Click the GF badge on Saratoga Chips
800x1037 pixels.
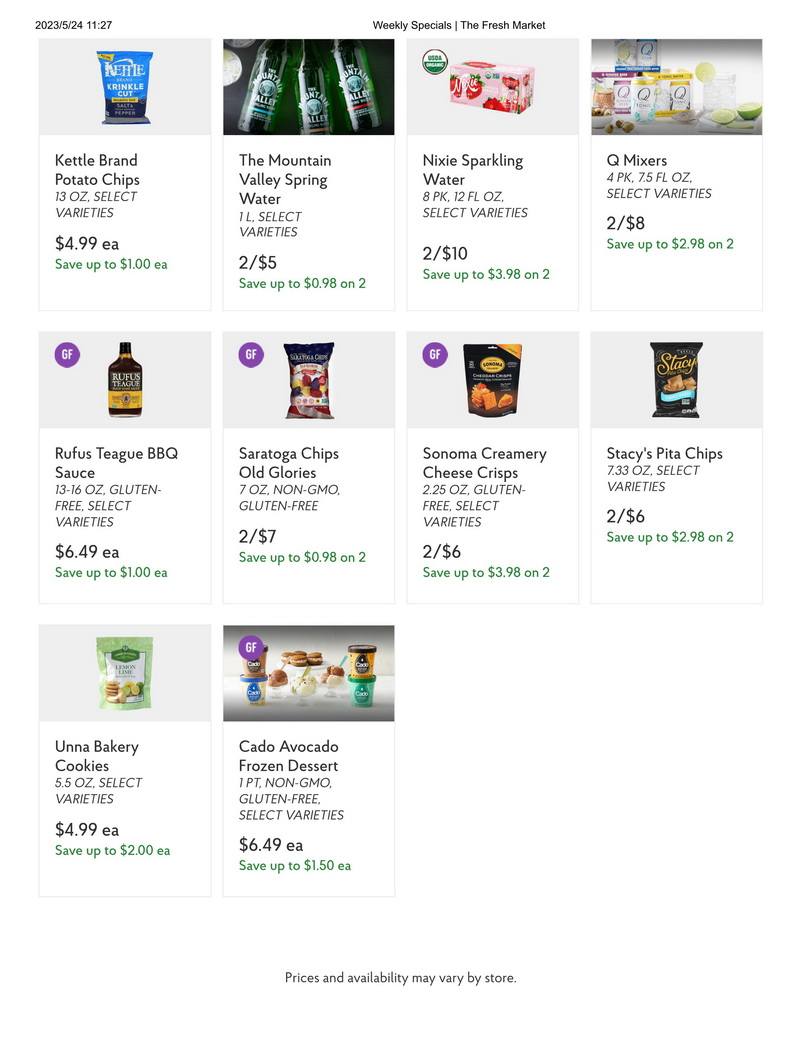[251, 354]
